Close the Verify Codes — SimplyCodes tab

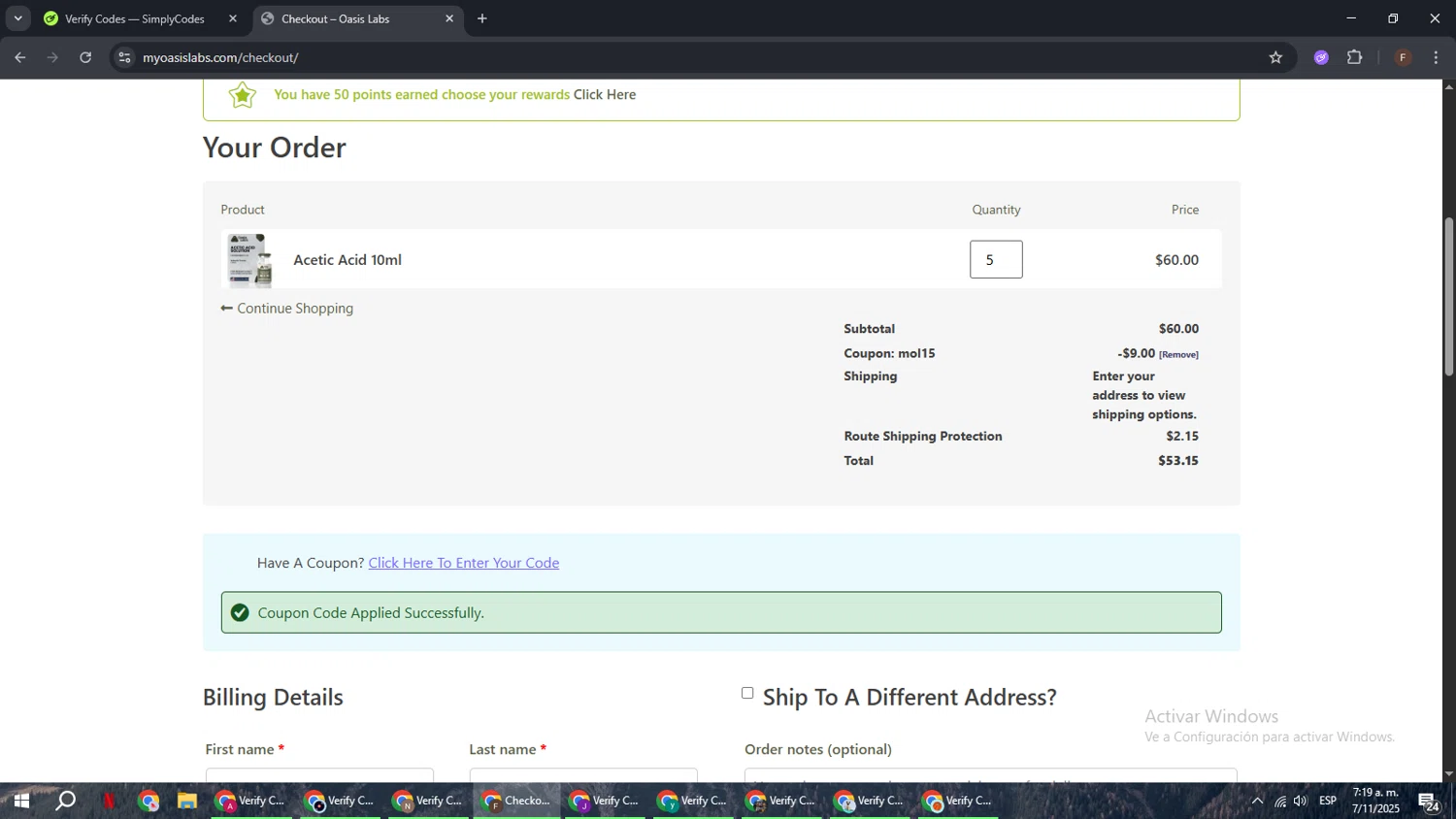tap(233, 18)
